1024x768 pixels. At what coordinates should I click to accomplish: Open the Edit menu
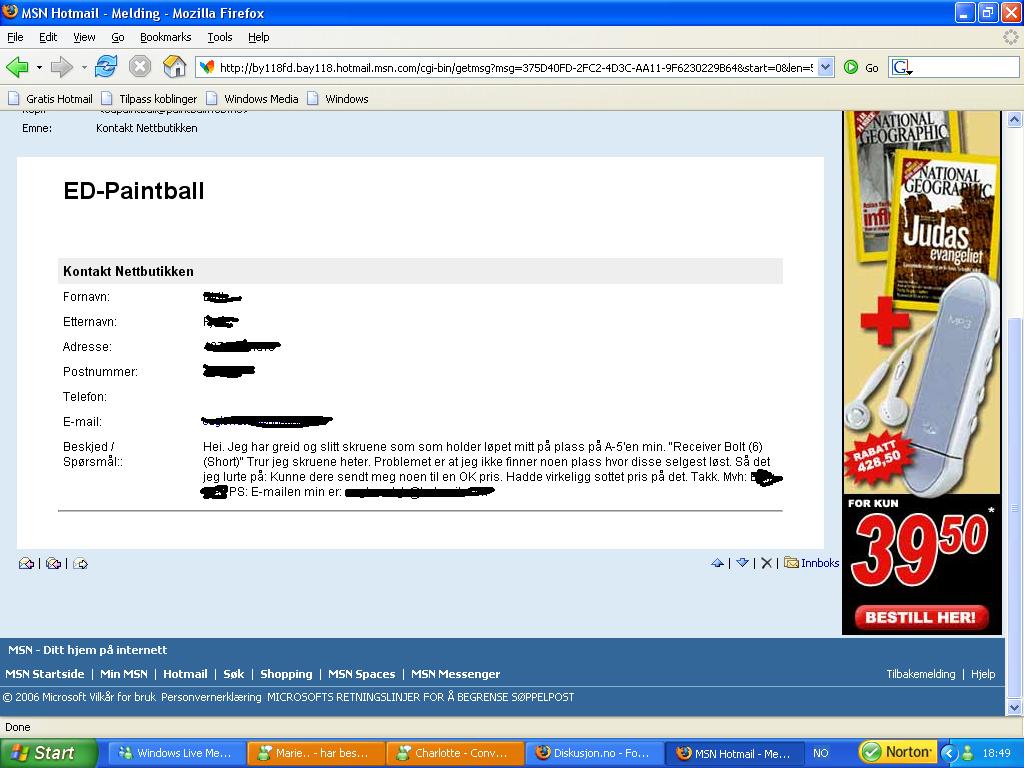coord(48,37)
